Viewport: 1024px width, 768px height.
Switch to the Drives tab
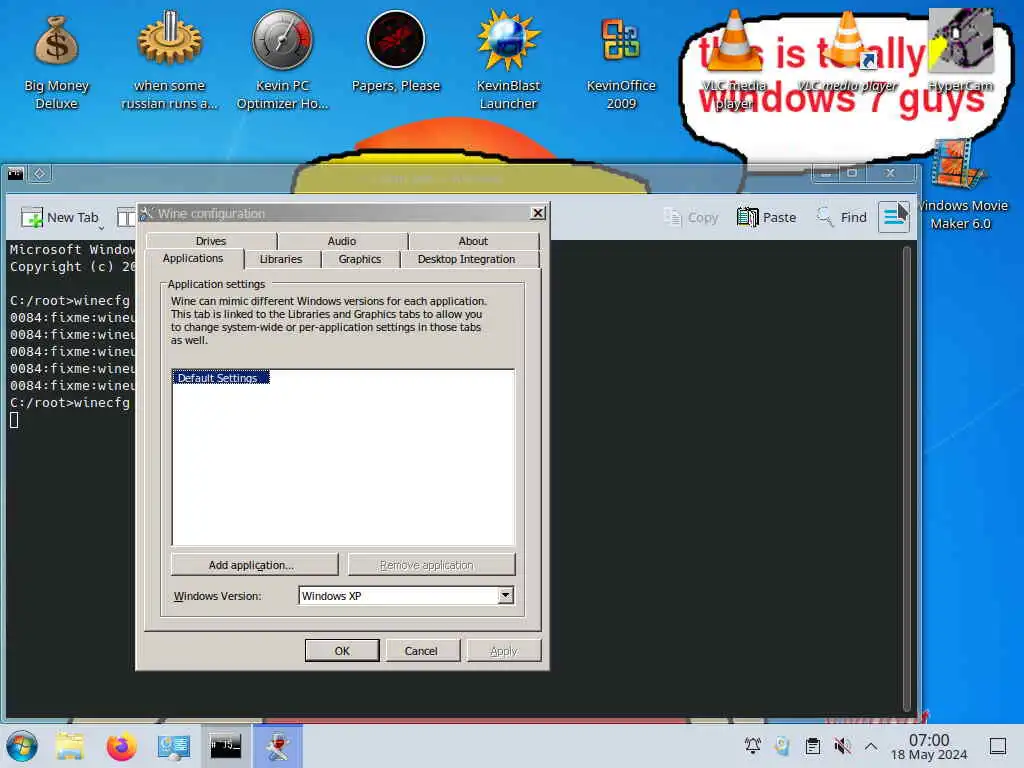[211, 241]
